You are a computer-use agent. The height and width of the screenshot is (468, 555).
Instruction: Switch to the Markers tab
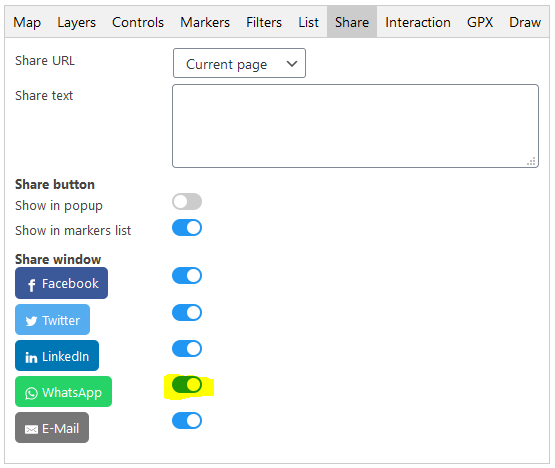click(x=205, y=22)
